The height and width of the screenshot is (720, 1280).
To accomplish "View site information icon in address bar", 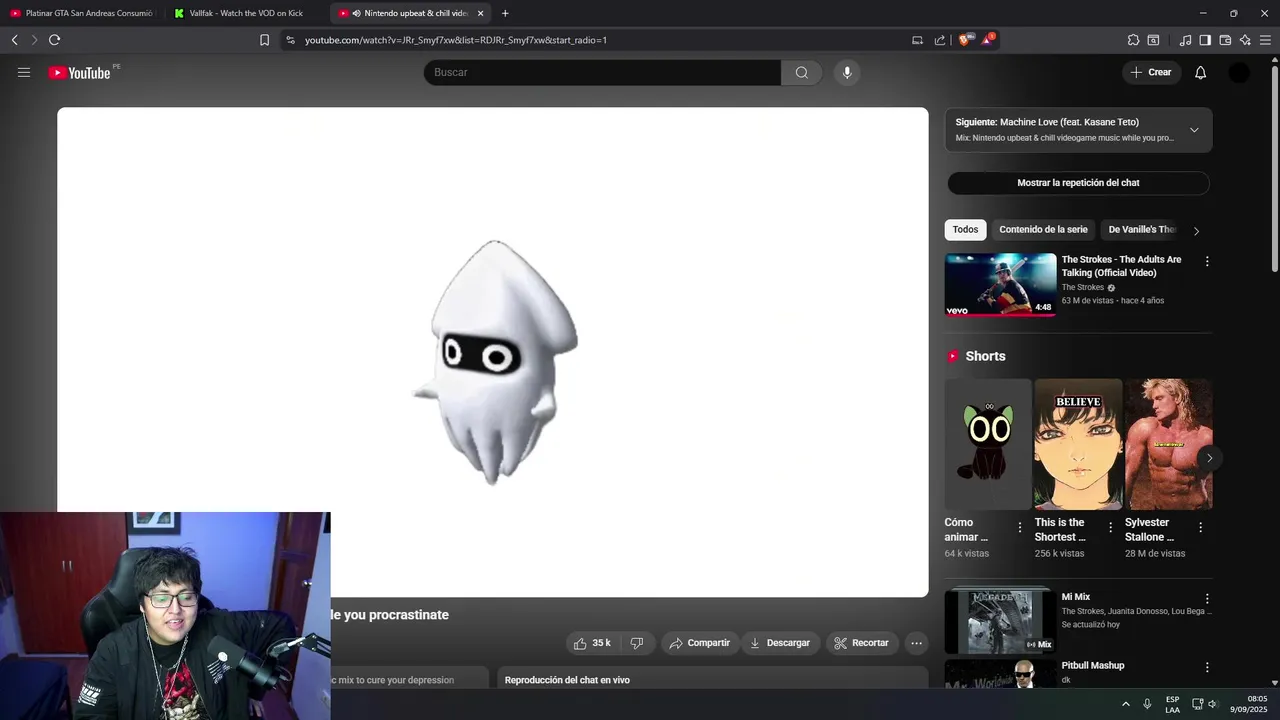I will point(290,40).
